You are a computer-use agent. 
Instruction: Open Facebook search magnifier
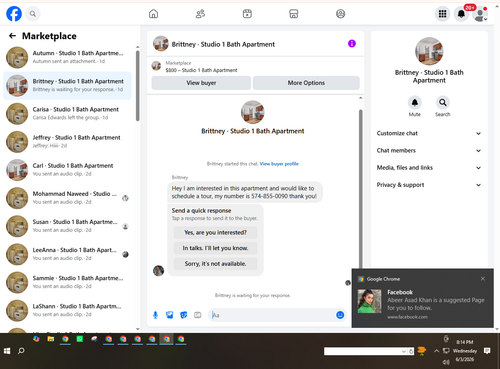coord(33,14)
